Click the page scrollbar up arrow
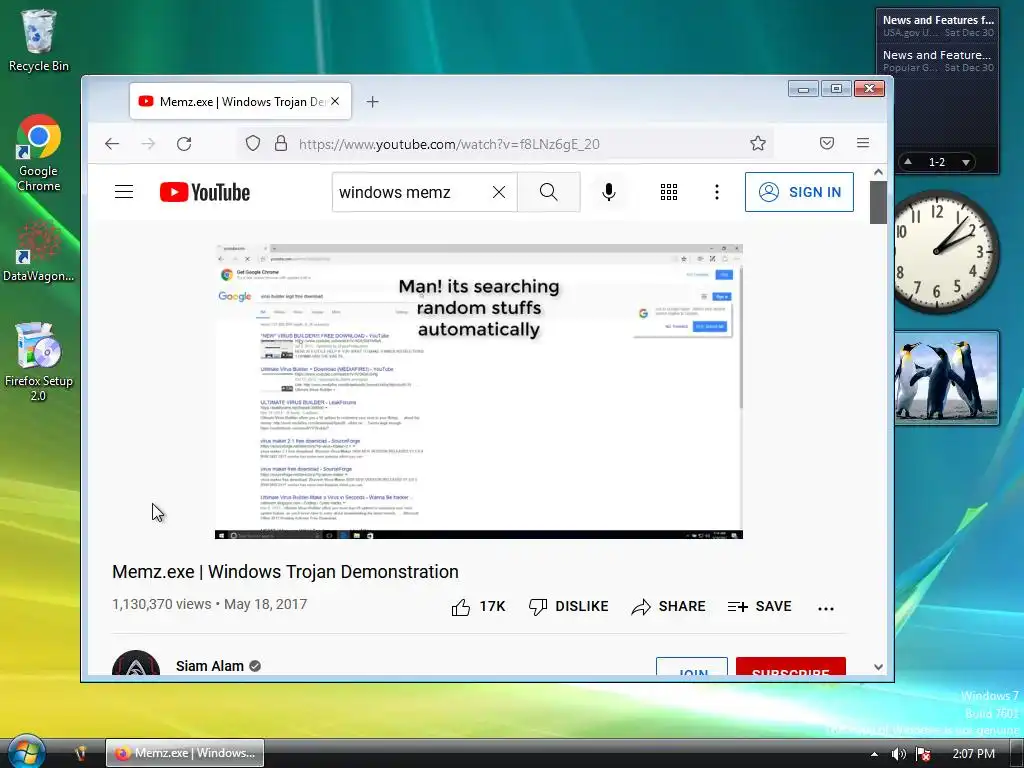This screenshot has width=1024, height=768. click(878, 172)
